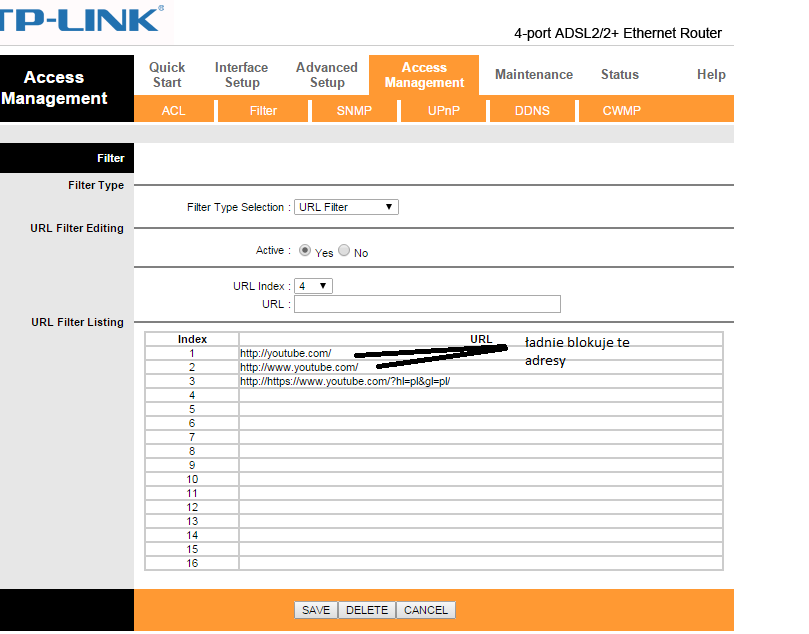Open the Help tab
The width and height of the screenshot is (809, 634).
[711, 74]
